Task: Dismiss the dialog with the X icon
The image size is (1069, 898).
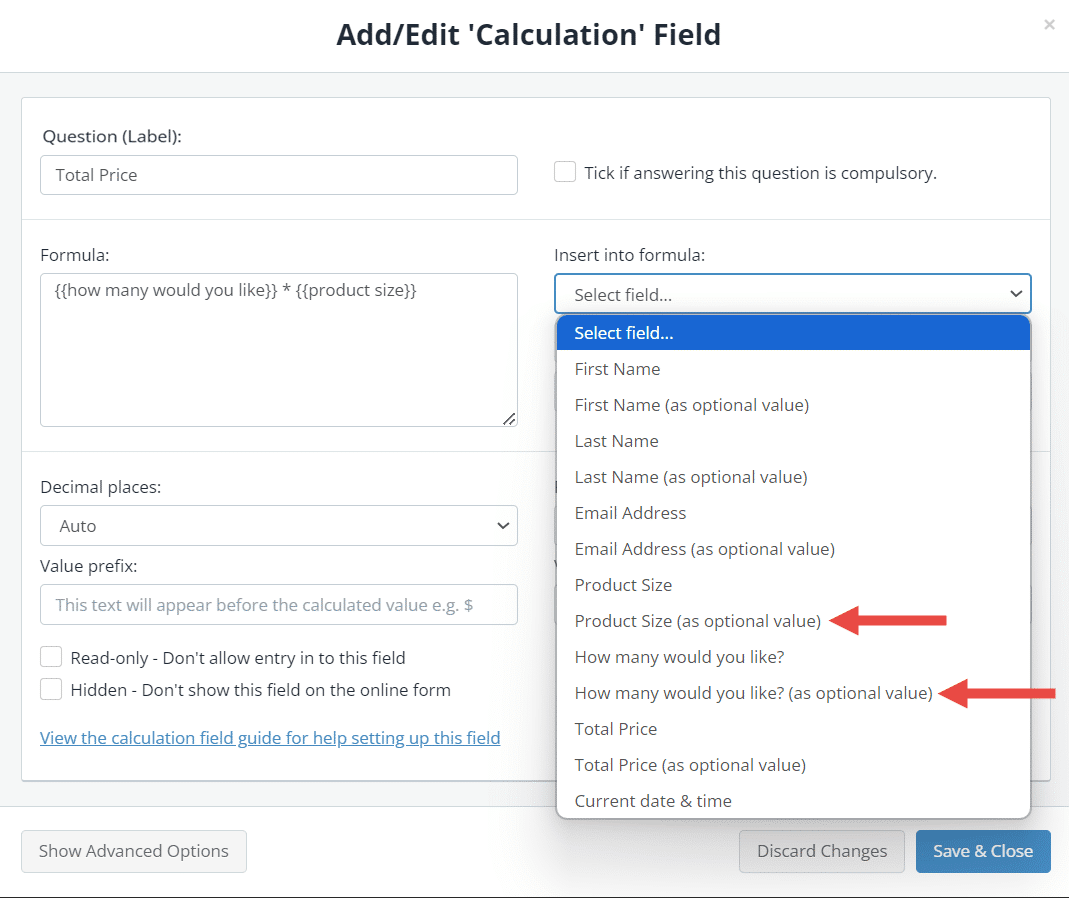Action: click(1049, 24)
